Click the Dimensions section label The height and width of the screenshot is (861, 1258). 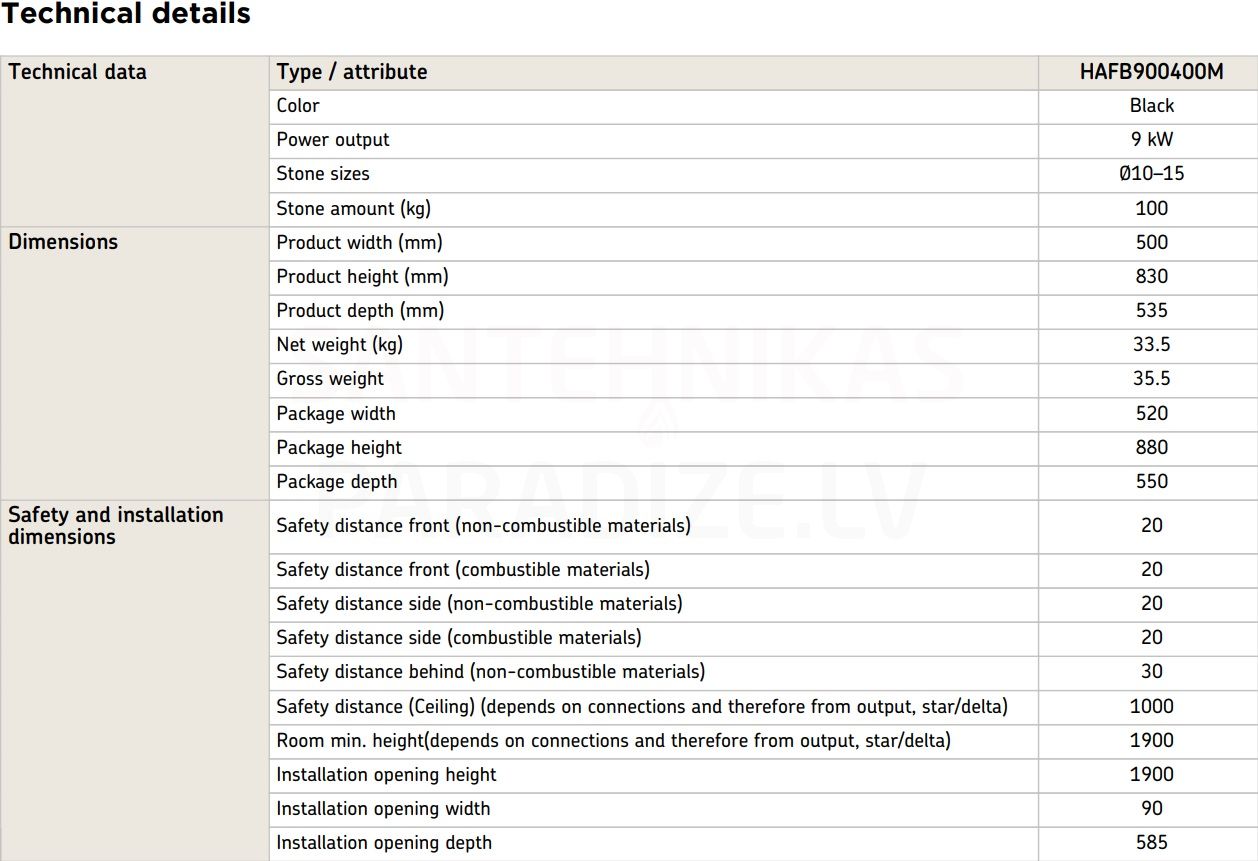(x=63, y=242)
